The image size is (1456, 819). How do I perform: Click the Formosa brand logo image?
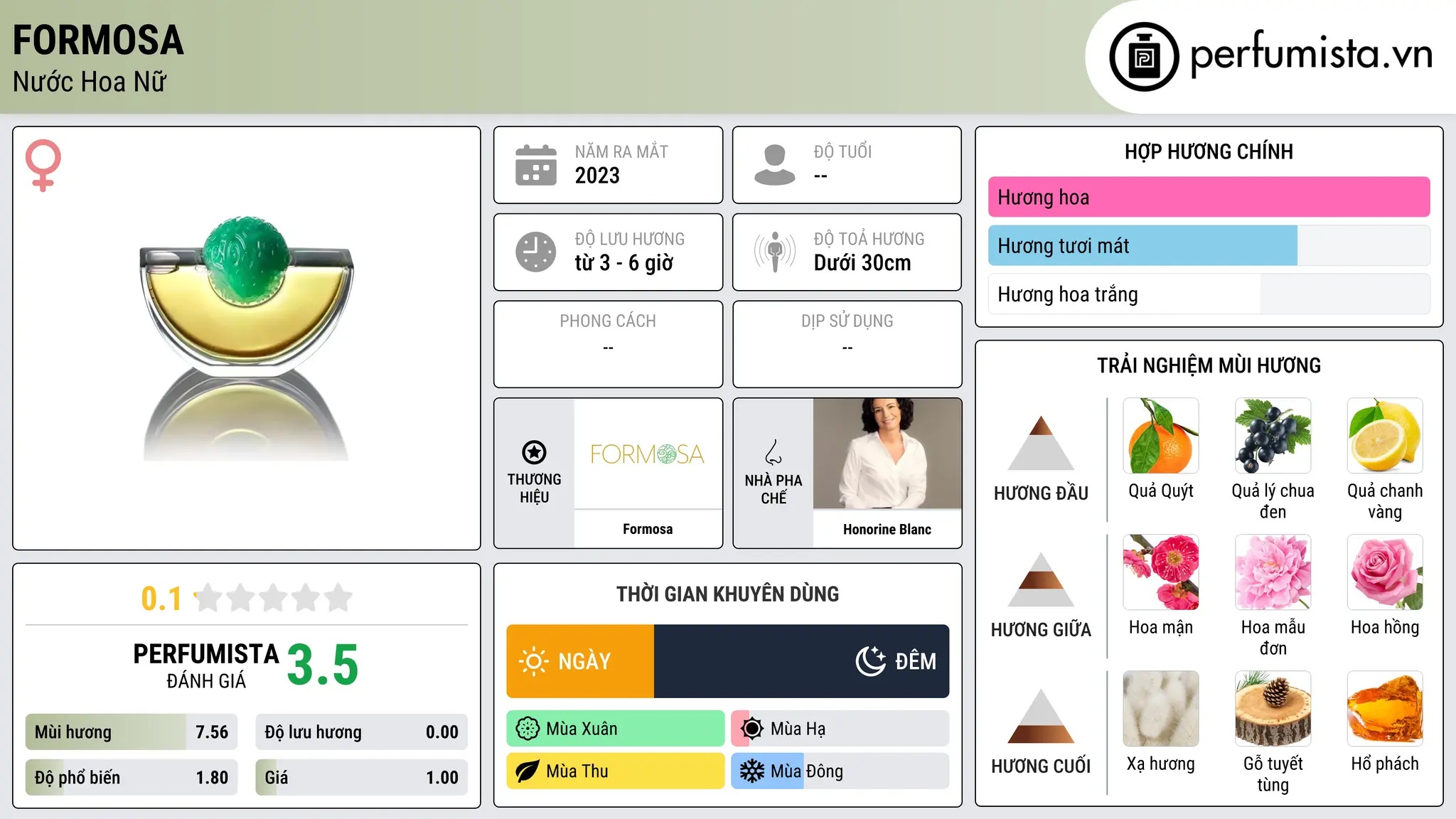648,454
